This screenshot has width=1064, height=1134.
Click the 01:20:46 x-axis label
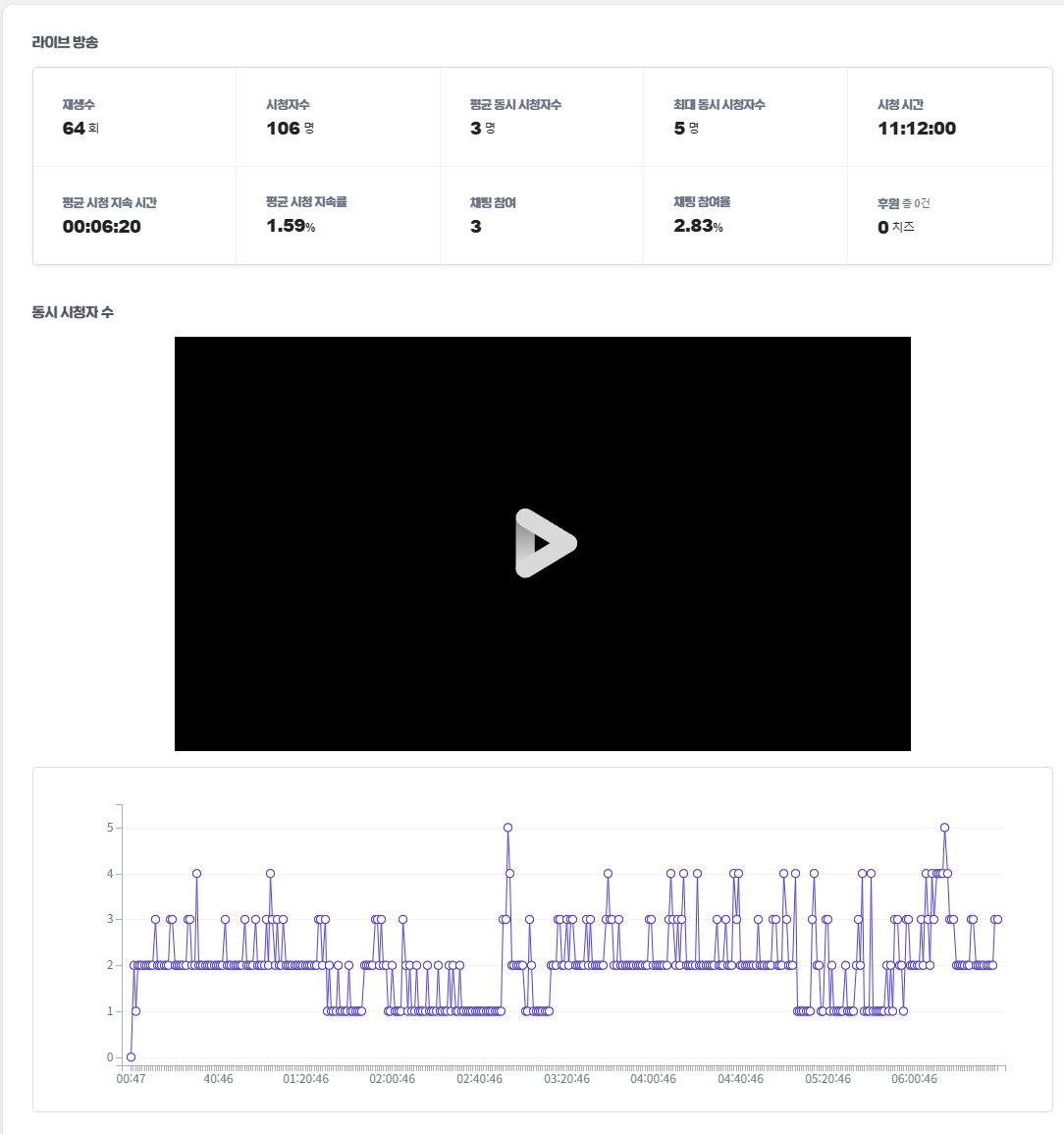point(306,1079)
